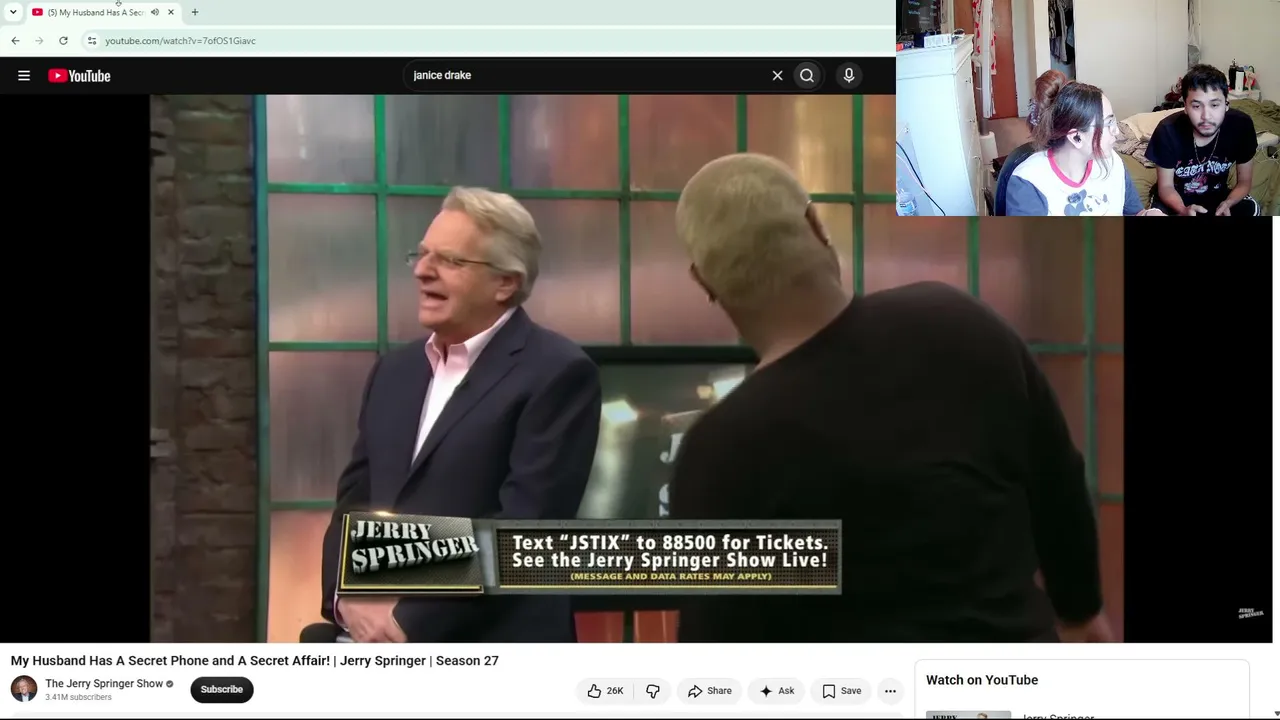Visit The Jerry Springer Show channel name link

point(104,684)
